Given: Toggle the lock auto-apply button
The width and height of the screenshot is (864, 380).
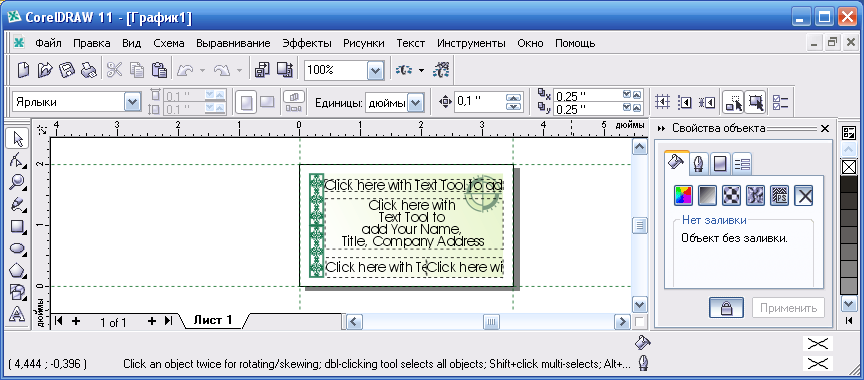Looking at the screenshot, I should pos(726,308).
